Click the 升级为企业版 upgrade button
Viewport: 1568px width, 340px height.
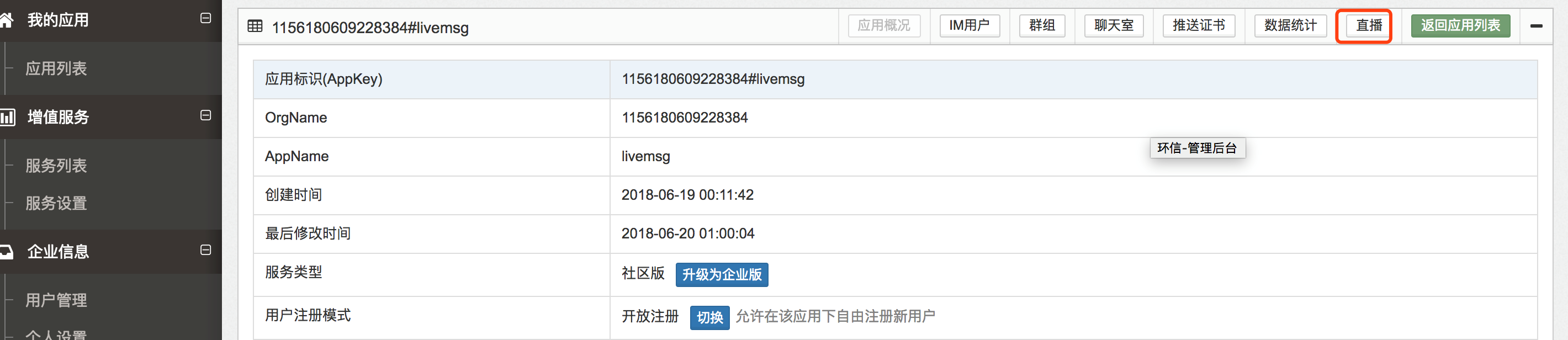tap(721, 274)
